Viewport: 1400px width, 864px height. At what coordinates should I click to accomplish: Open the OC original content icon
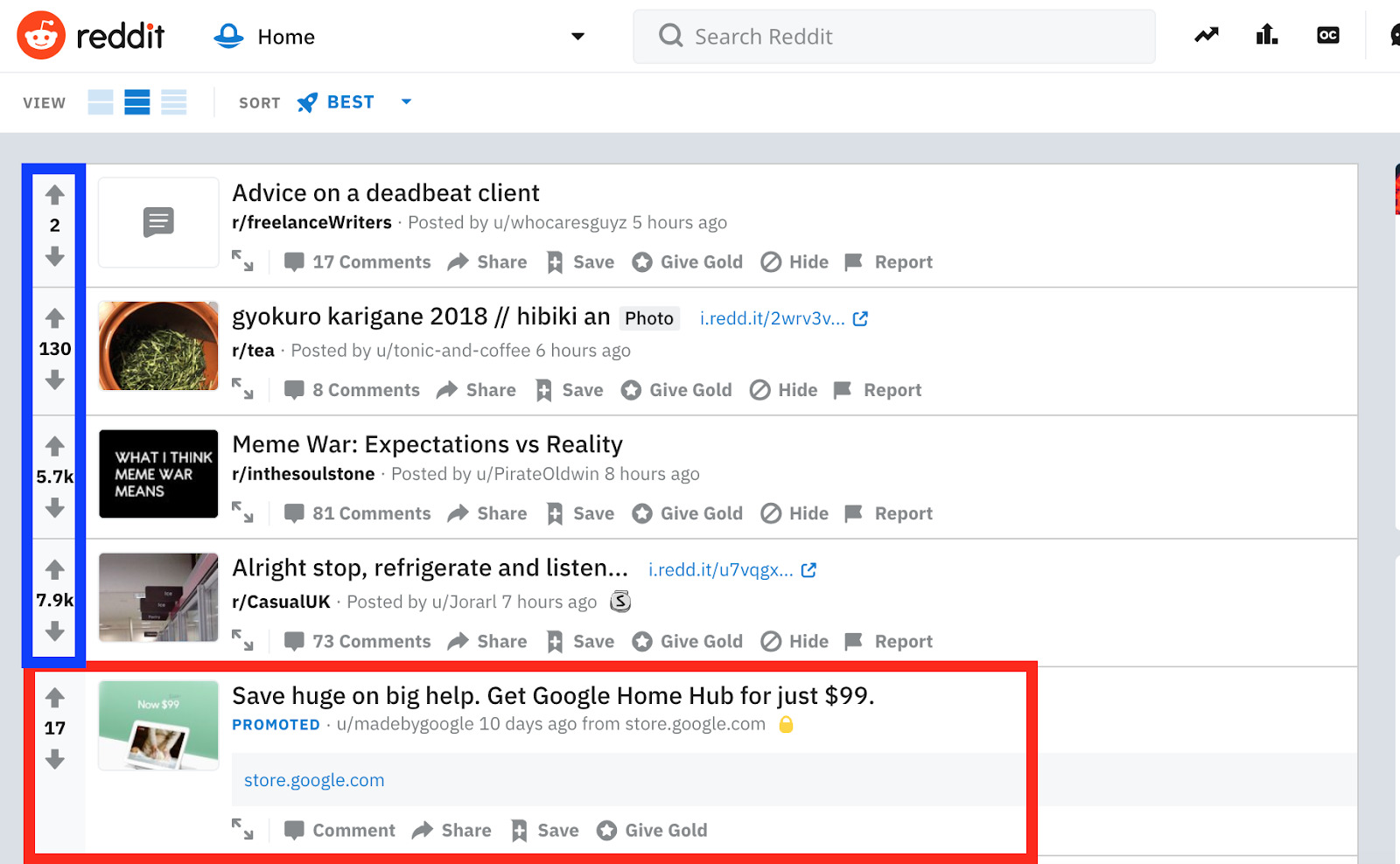coord(1328,35)
